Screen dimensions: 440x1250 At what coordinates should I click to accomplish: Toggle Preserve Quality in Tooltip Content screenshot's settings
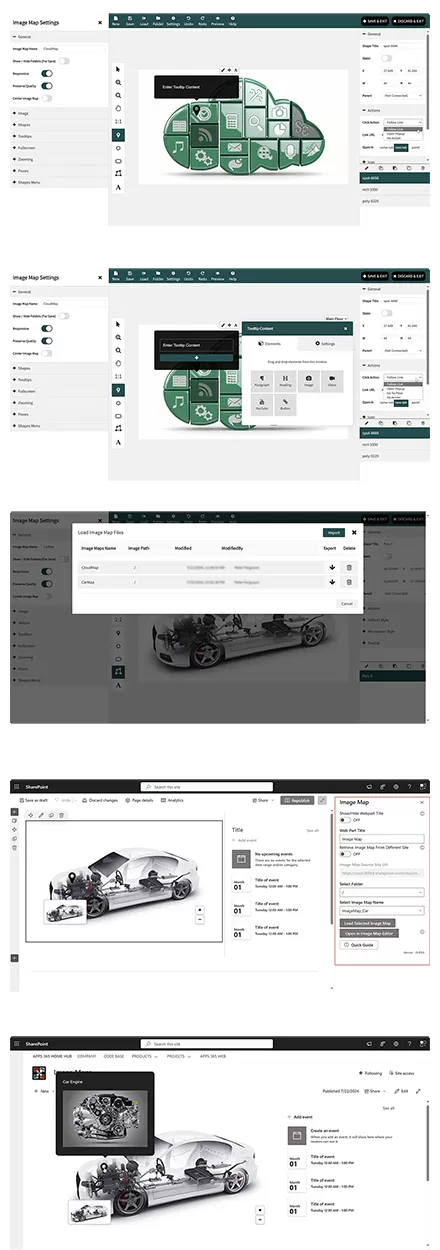click(46, 339)
